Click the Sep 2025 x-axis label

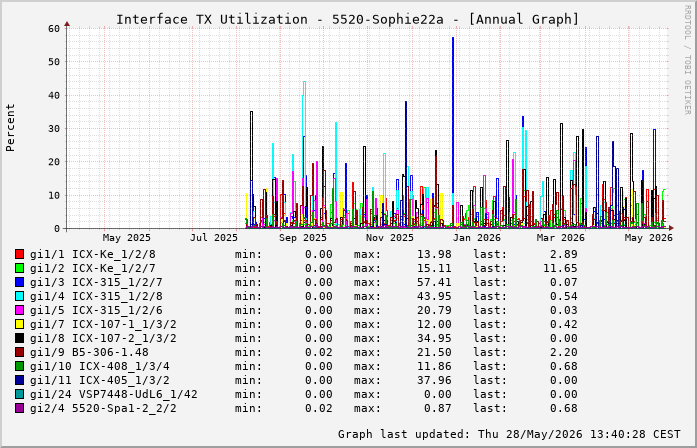point(303,238)
